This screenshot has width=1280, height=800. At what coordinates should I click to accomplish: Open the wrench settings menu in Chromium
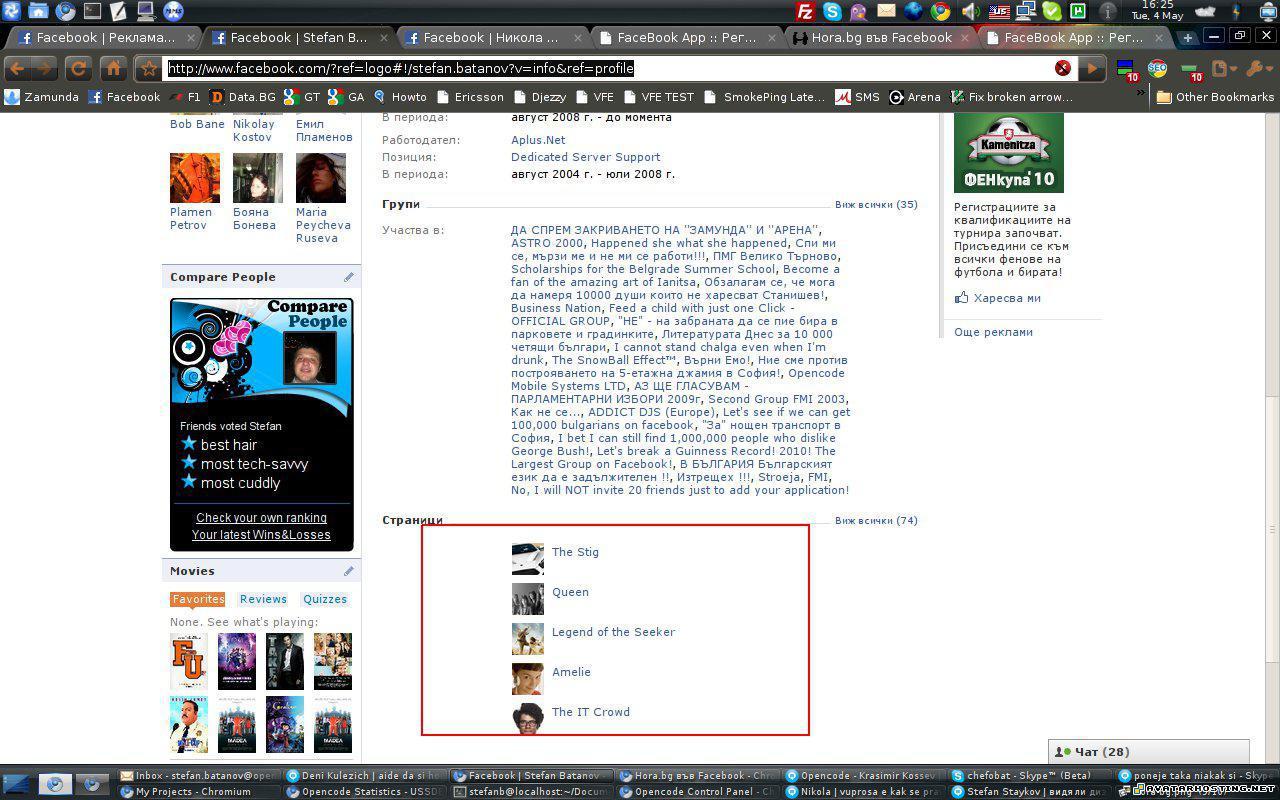point(1256,68)
